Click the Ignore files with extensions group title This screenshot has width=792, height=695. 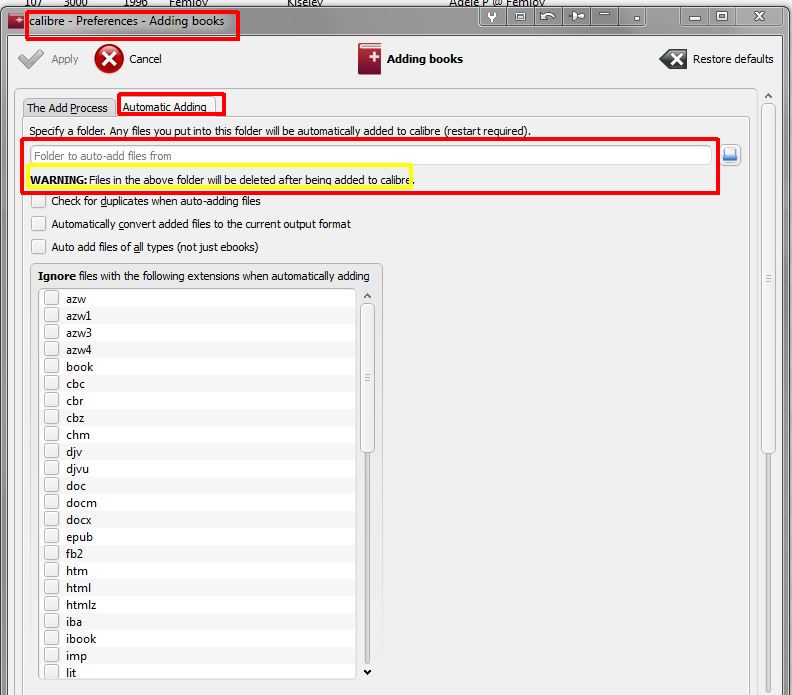(x=204, y=276)
